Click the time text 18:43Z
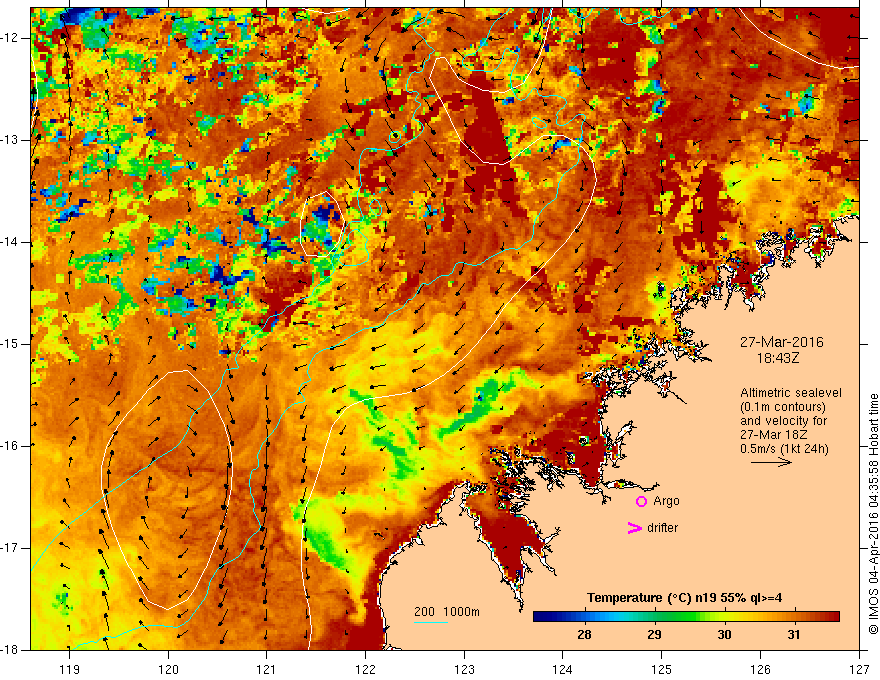Image resolution: width=880 pixels, height=680 pixels. 778,358
